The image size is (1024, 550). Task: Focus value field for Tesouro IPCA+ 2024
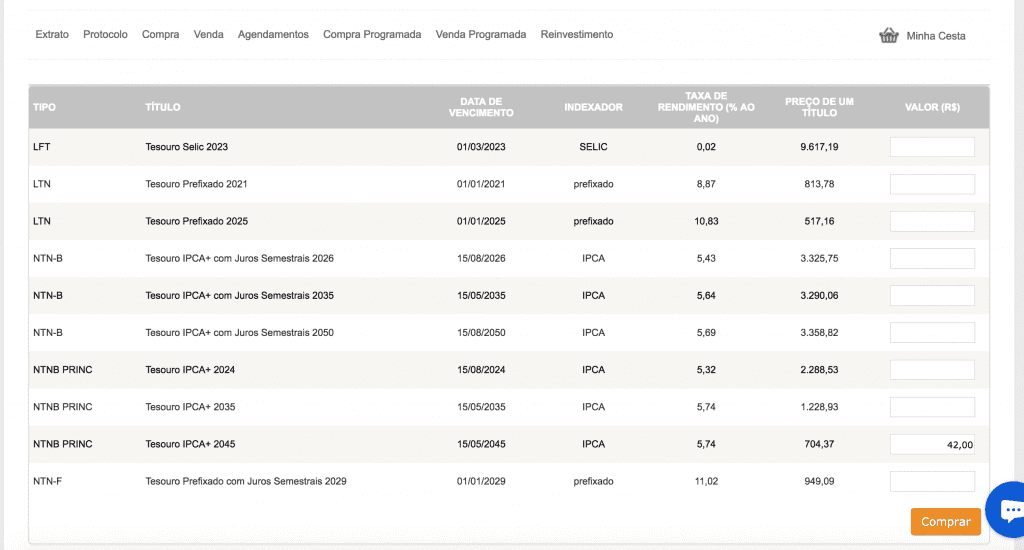point(932,370)
